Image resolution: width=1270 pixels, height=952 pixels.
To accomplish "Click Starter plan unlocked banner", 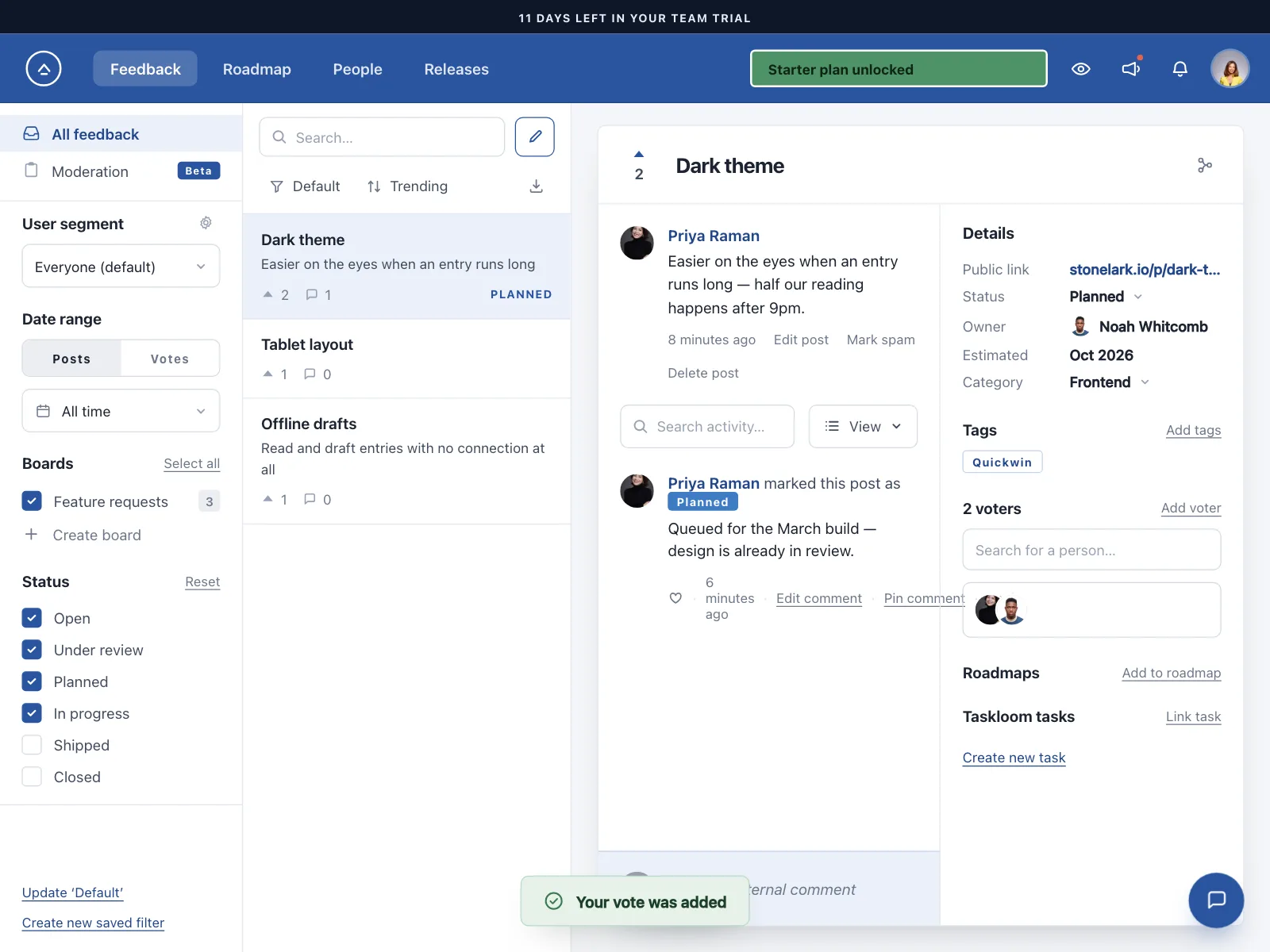I will tap(899, 69).
